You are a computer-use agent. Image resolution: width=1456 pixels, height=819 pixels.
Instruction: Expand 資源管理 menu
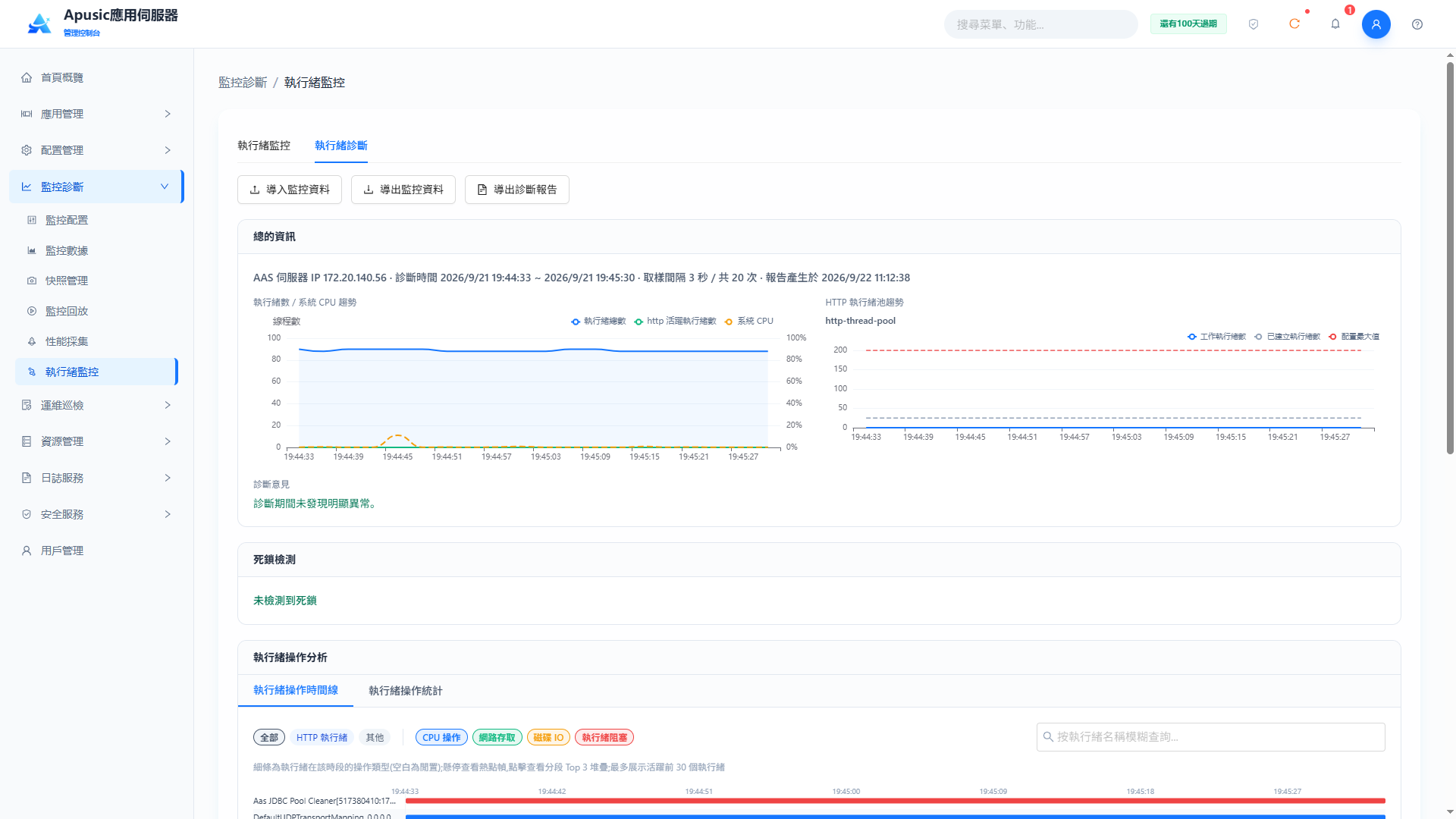click(x=97, y=441)
